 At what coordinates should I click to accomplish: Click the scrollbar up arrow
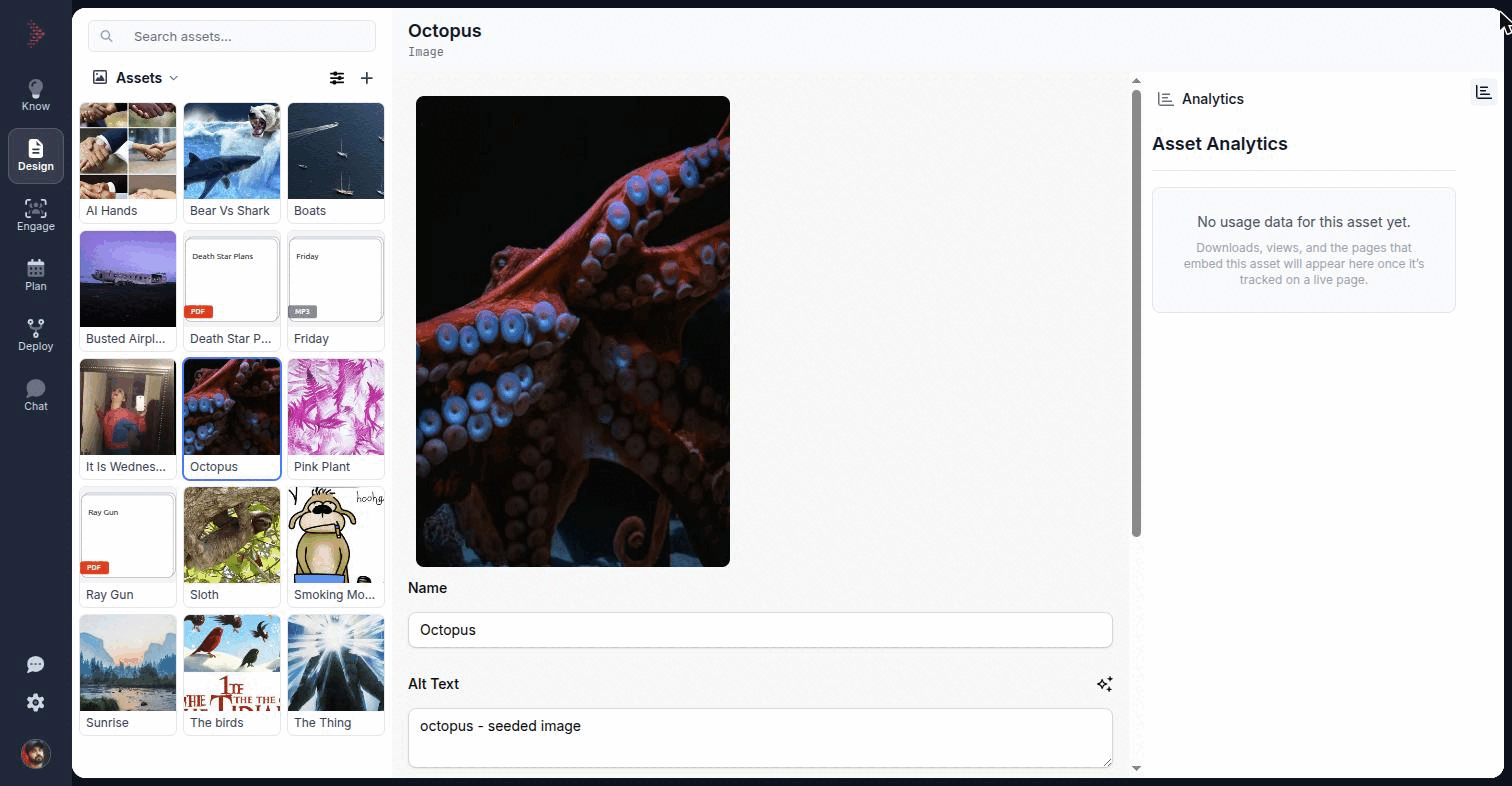click(1136, 80)
